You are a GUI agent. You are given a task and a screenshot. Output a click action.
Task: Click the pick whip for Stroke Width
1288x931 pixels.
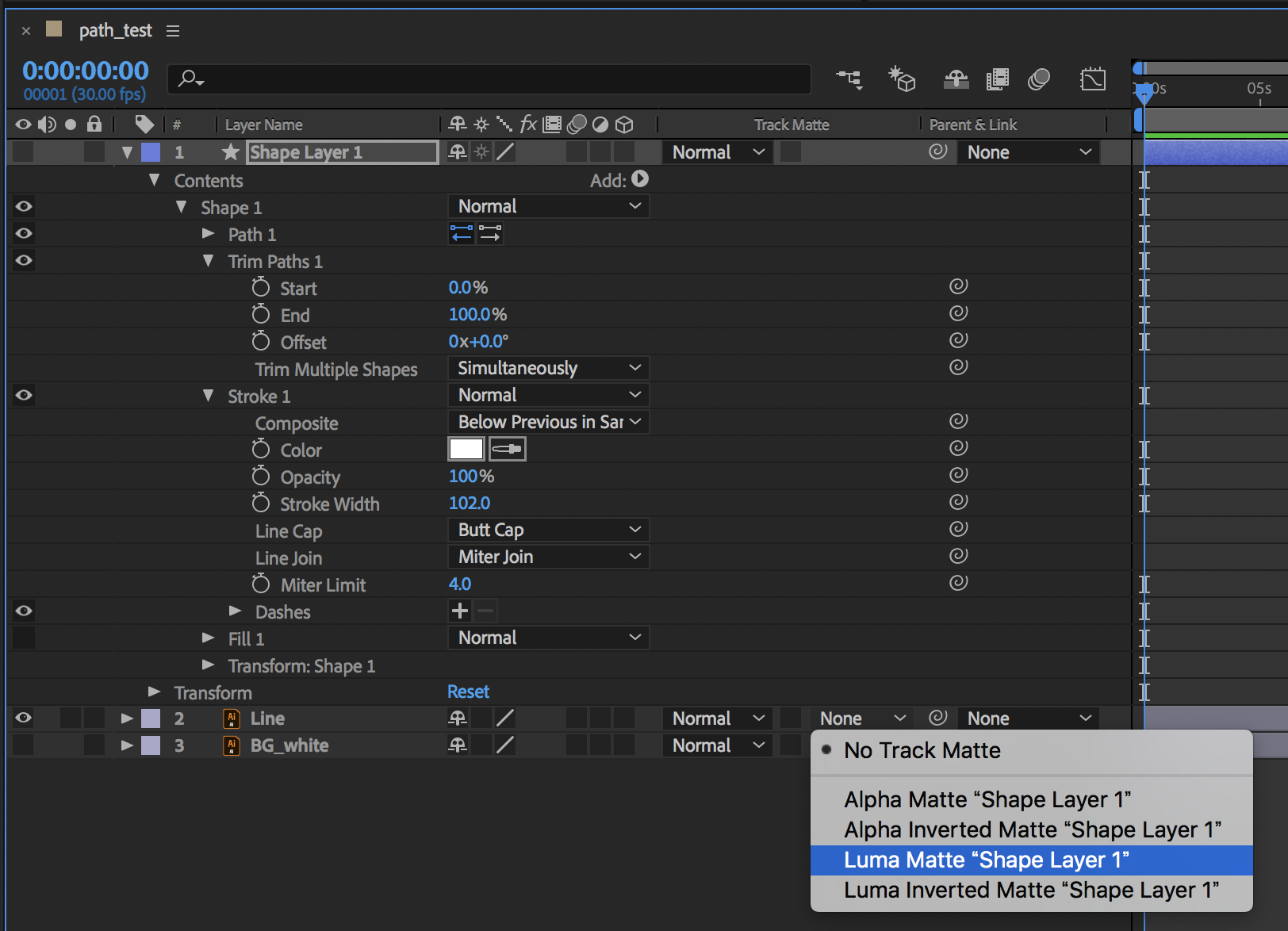pos(959,502)
